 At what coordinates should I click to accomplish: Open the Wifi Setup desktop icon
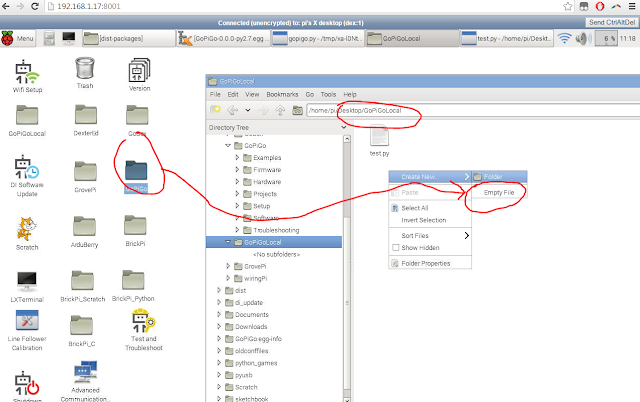pos(27,76)
